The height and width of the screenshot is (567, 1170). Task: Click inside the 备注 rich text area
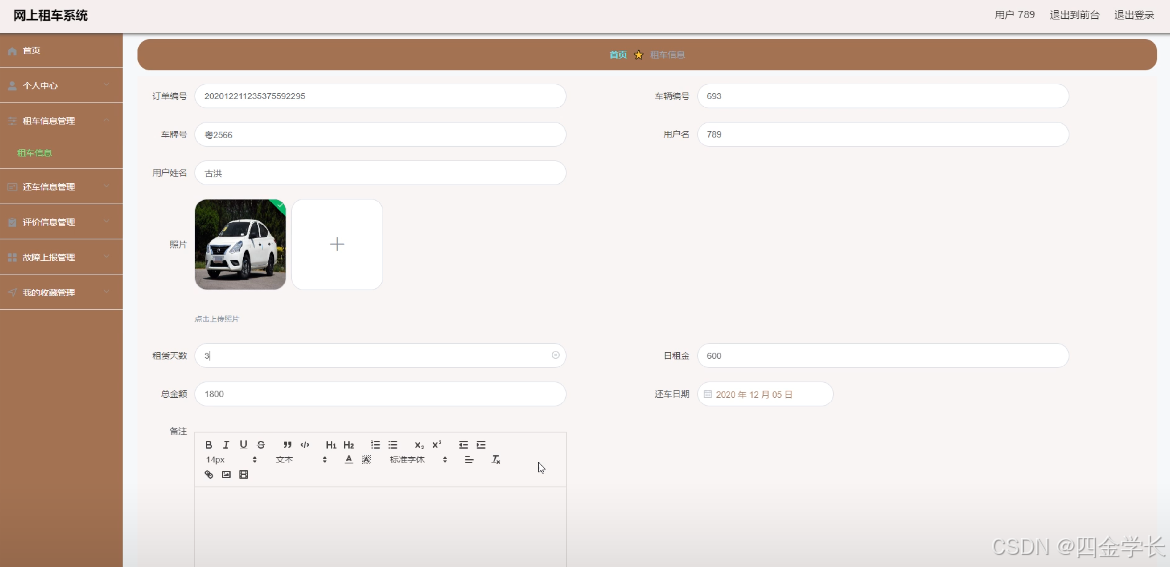click(x=381, y=526)
